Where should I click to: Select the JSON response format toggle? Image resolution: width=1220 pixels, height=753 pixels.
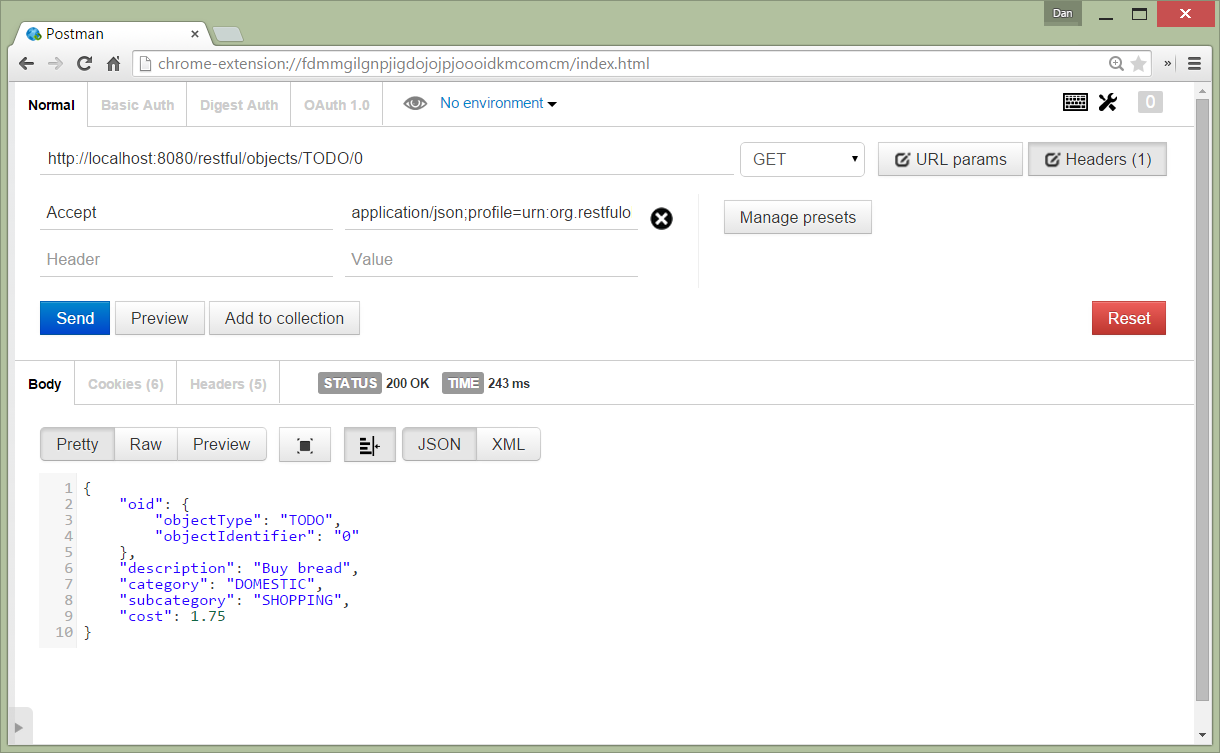click(438, 444)
